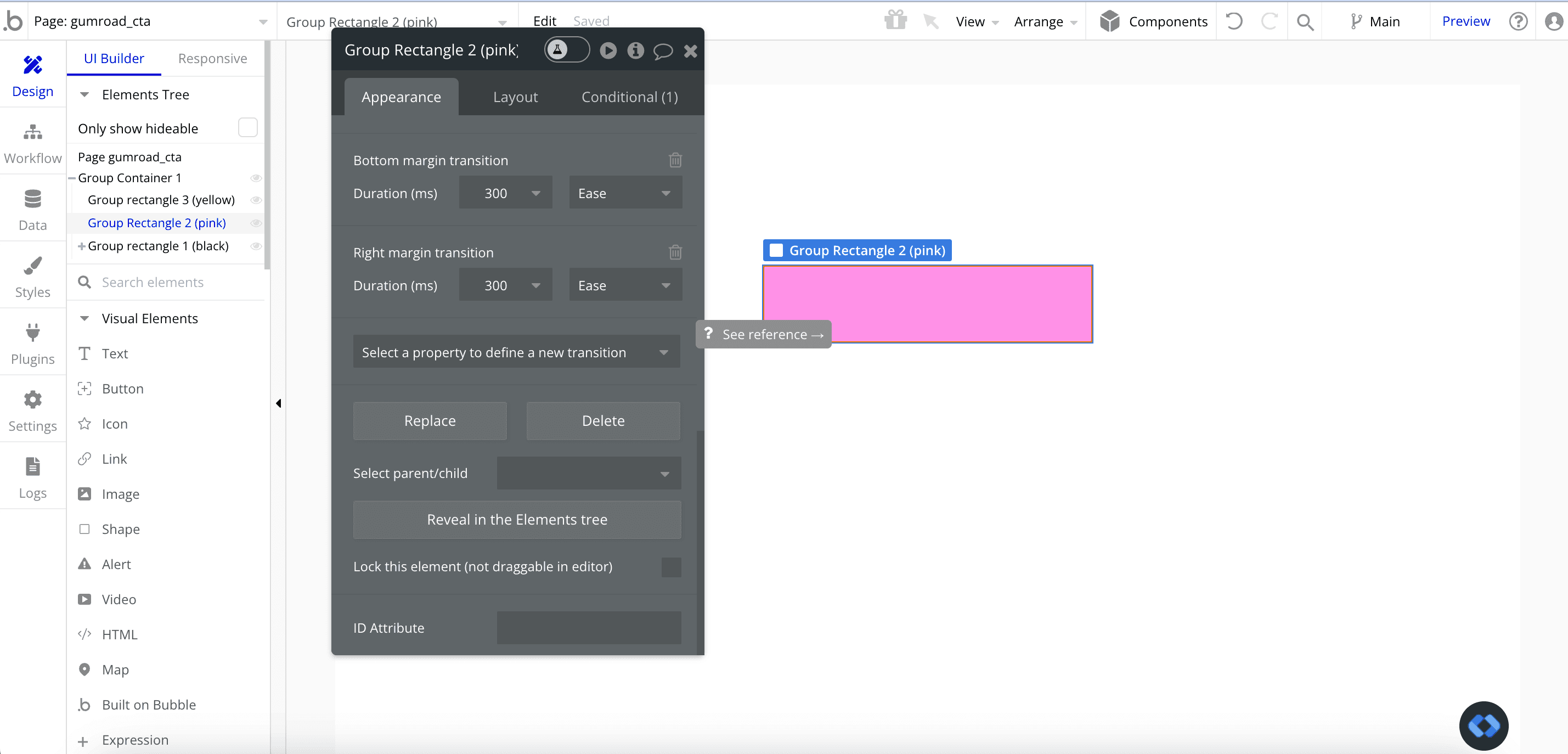
Task: Click the ID Attribute input field
Action: [x=589, y=627]
